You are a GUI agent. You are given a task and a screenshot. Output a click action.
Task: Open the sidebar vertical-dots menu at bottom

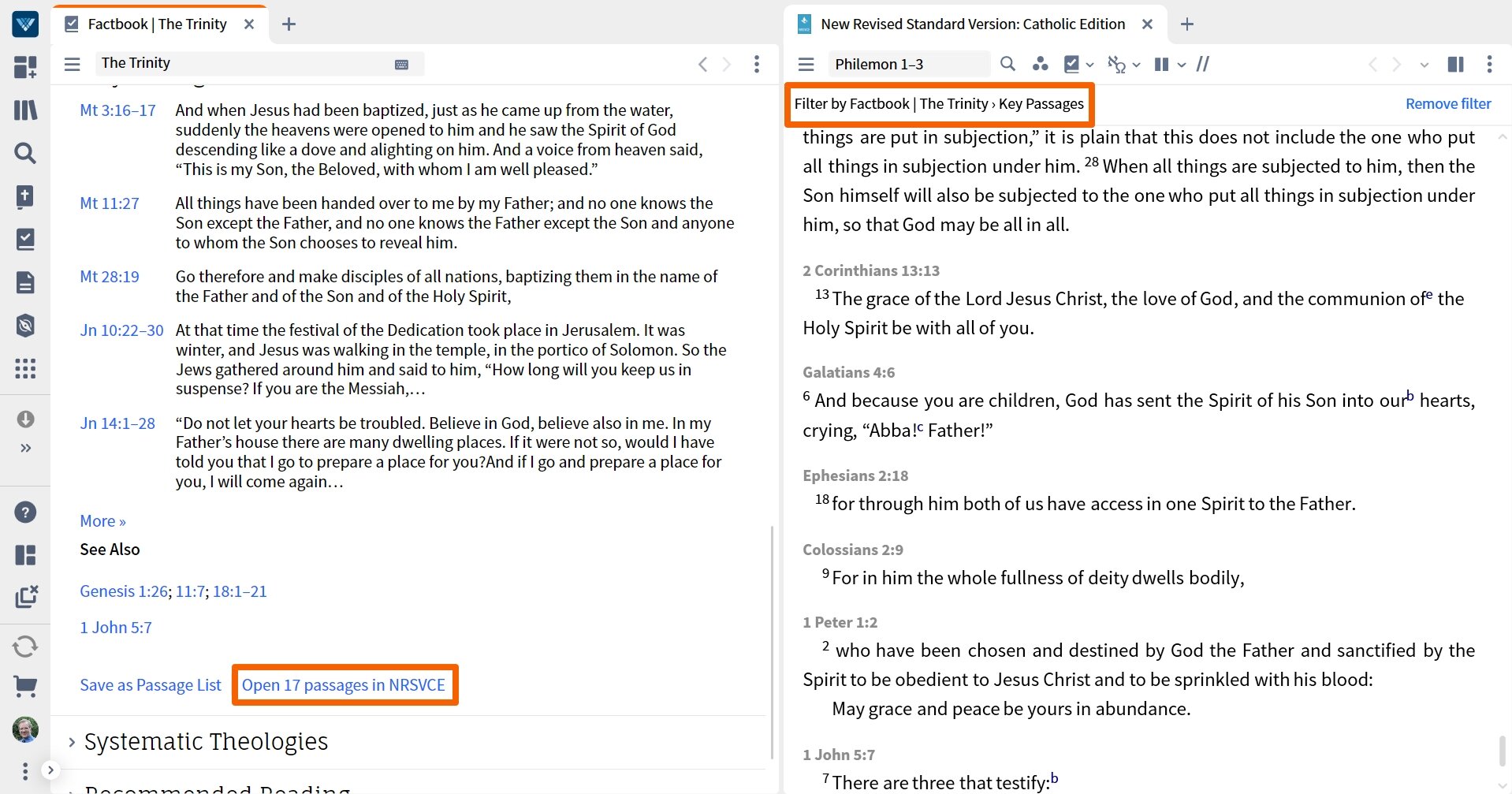[x=25, y=770]
